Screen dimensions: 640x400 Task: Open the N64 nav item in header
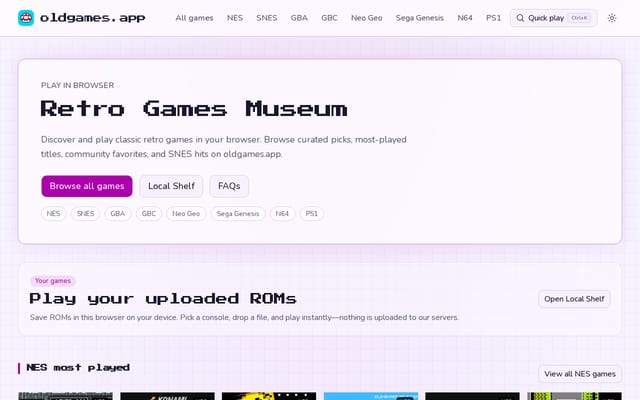(465, 18)
